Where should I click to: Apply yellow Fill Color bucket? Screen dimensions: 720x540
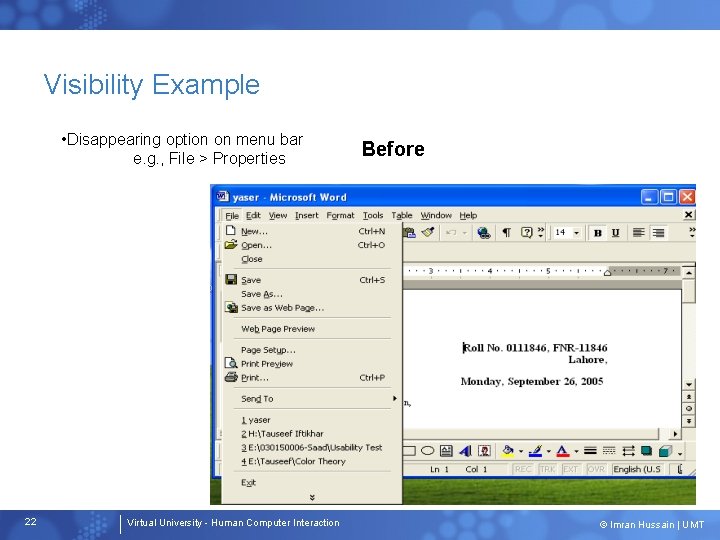tap(508, 451)
